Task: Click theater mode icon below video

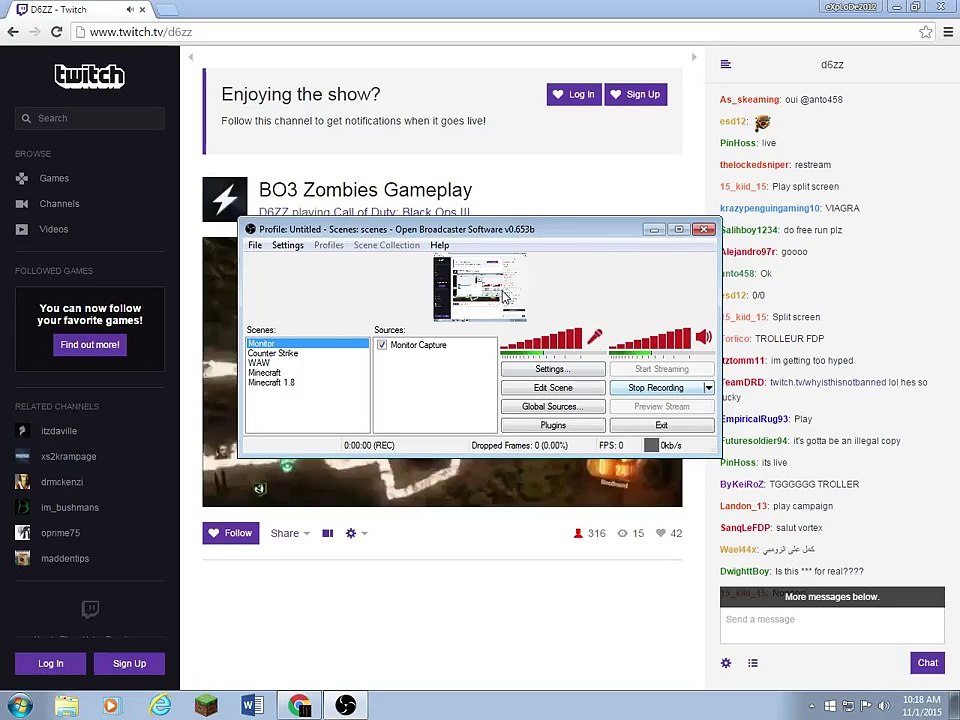Action: coord(328,533)
